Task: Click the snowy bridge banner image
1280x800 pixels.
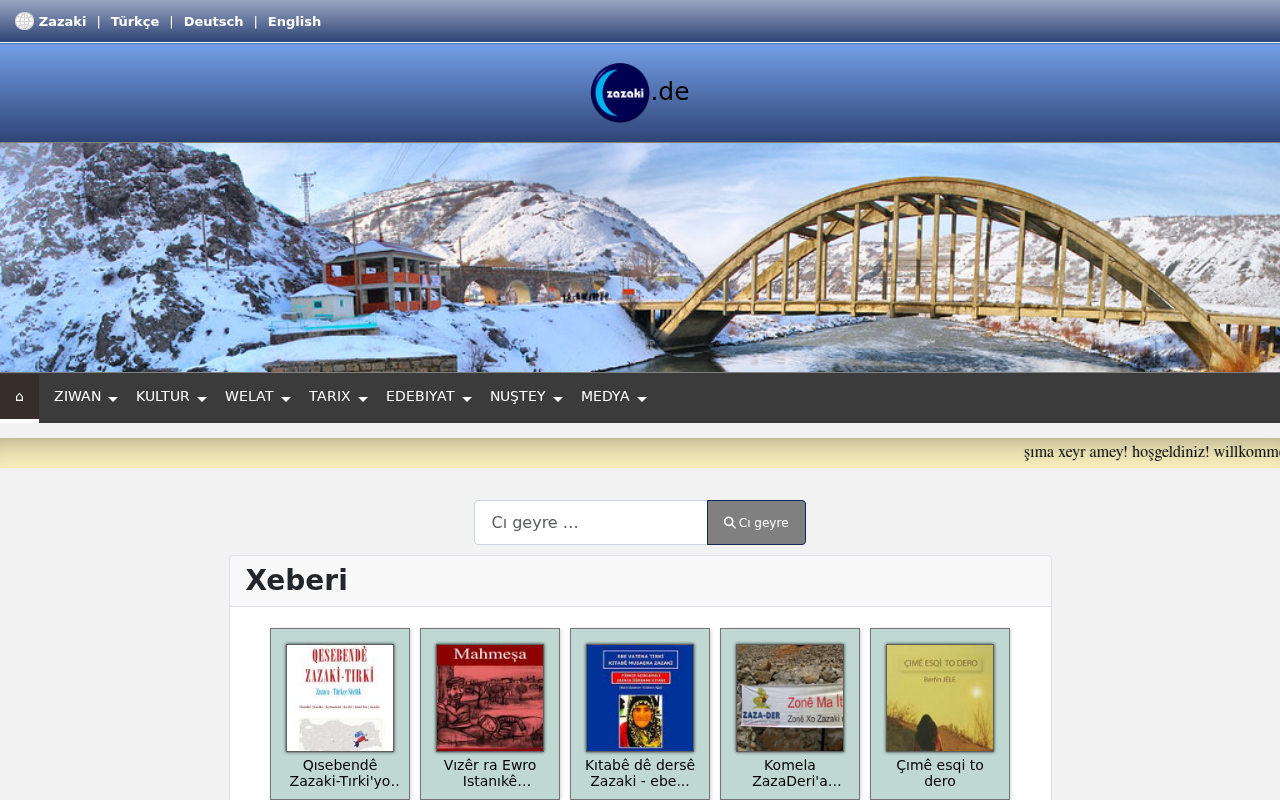Action: 640,258
